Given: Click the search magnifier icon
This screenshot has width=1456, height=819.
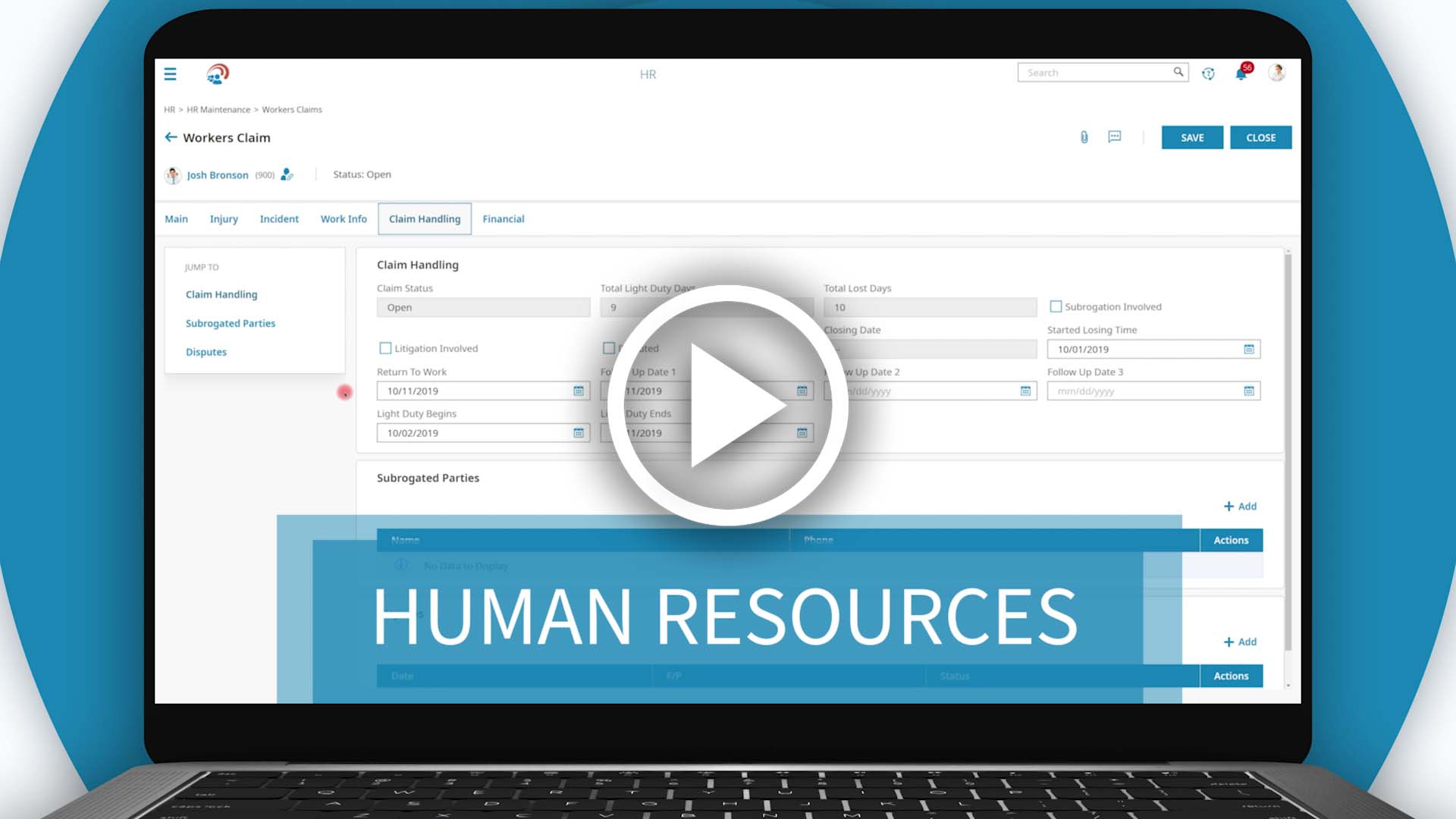Looking at the screenshot, I should [1178, 72].
